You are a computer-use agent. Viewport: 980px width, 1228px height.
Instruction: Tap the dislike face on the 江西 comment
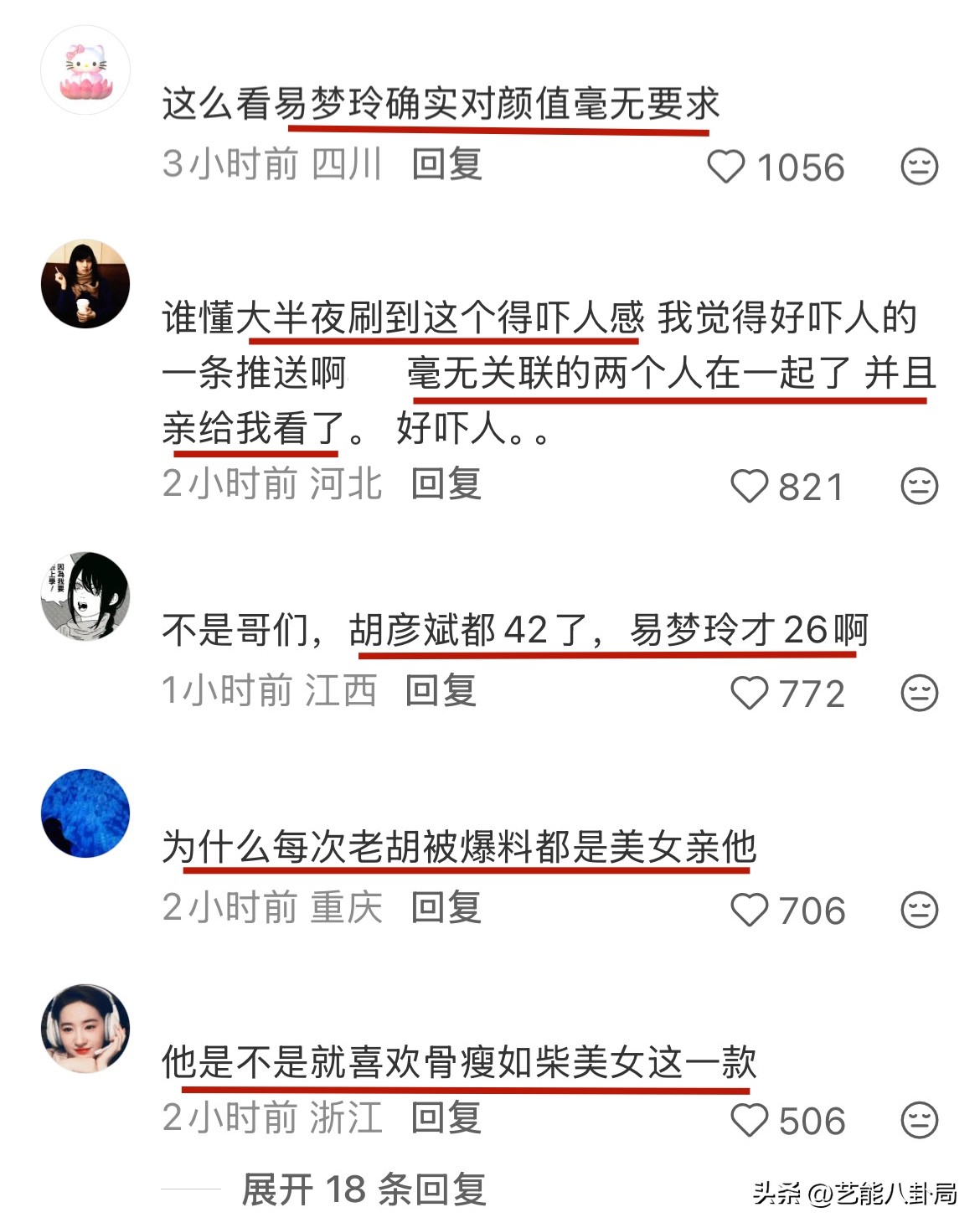tap(919, 693)
